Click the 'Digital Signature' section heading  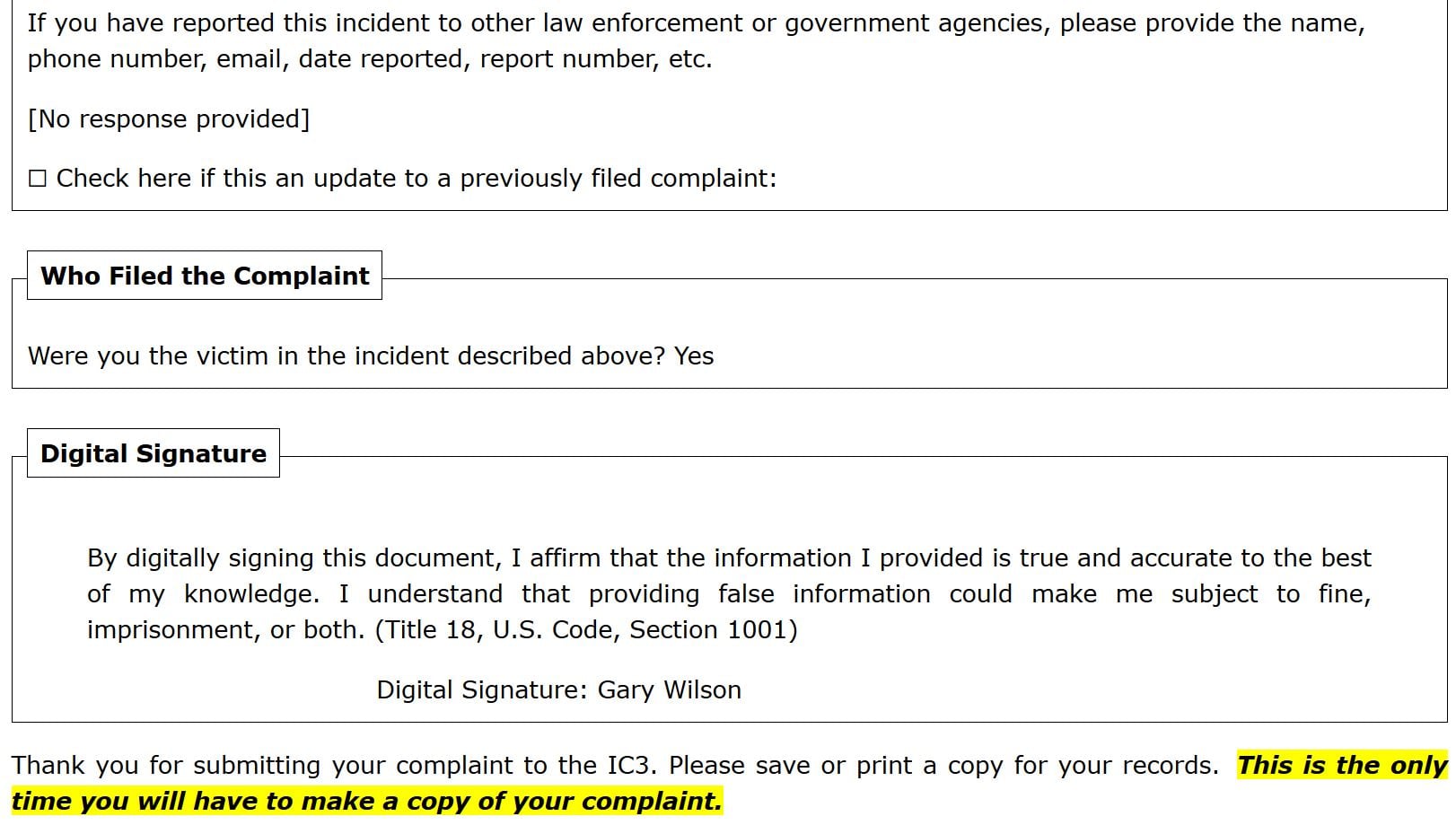(153, 453)
